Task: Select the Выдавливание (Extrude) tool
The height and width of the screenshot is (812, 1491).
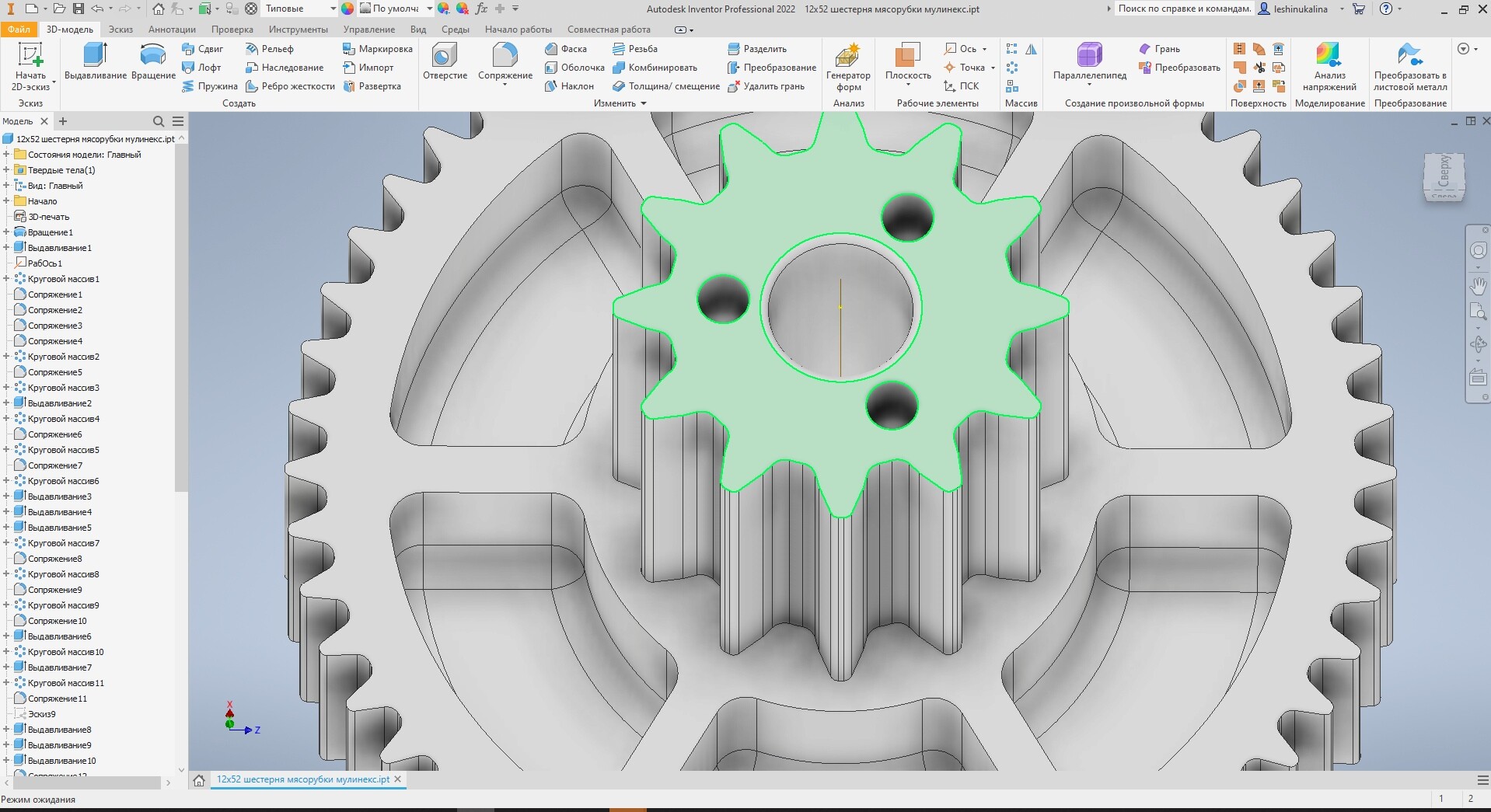Action: coord(96,62)
